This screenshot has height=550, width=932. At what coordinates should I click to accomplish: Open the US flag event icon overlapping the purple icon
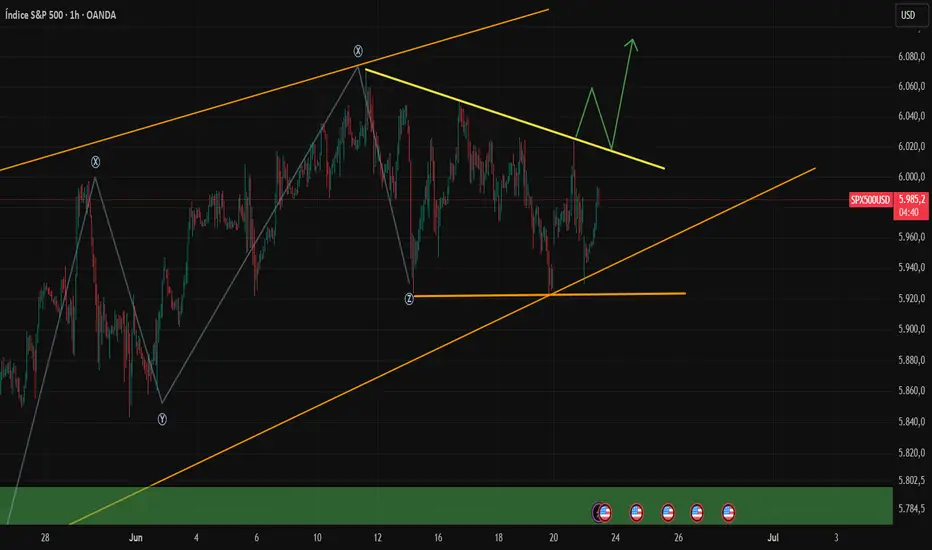pos(605,513)
